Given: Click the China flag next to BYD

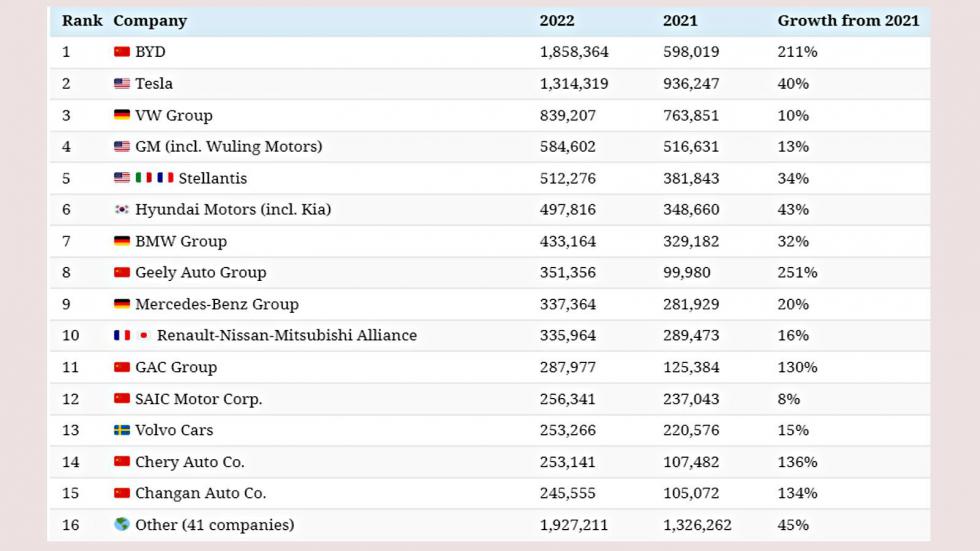Looking at the screenshot, I should (122, 52).
